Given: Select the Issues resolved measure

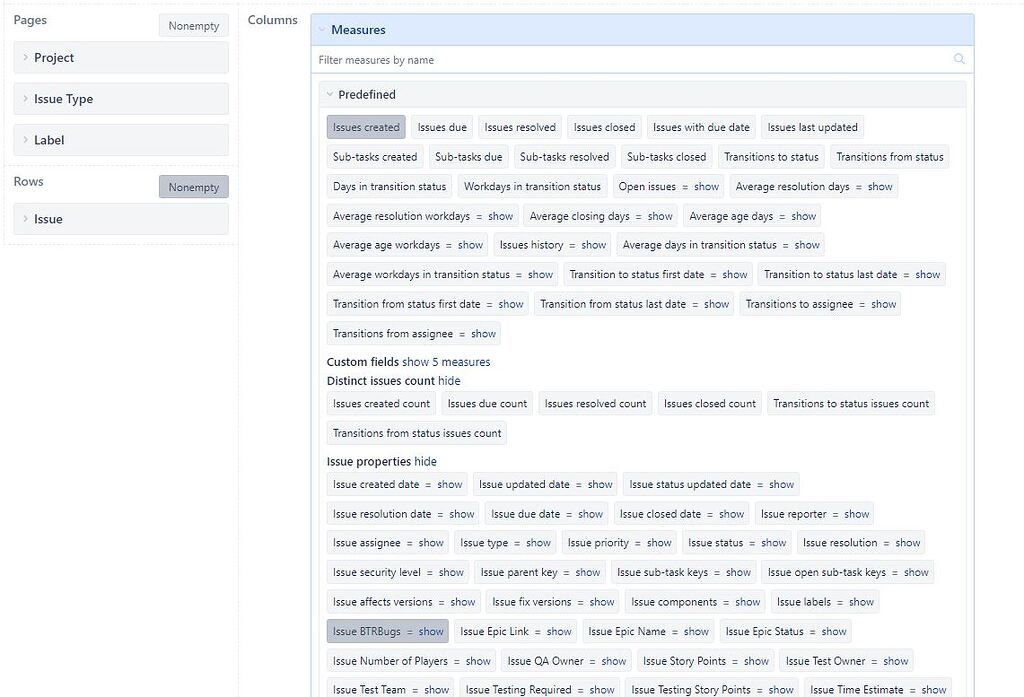Looking at the screenshot, I should click(519, 127).
